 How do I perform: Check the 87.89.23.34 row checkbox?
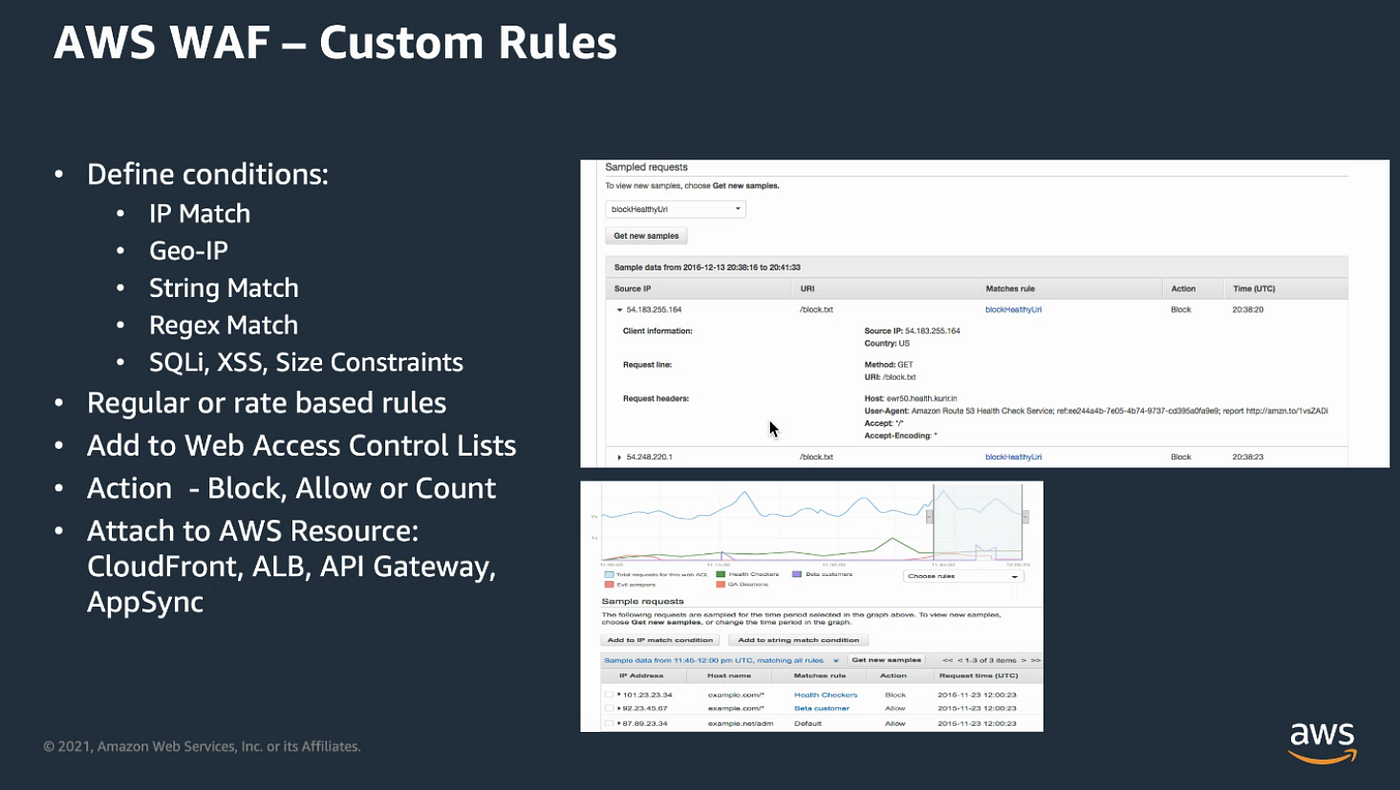pos(609,723)
